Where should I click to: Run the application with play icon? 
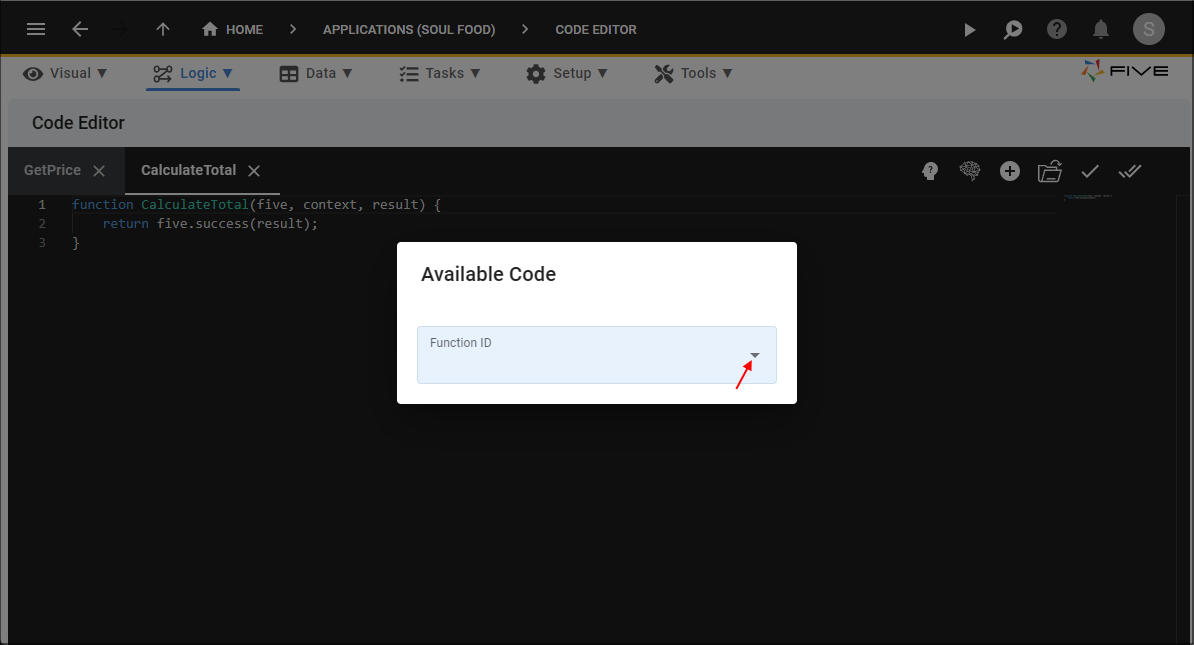tap(969, 30)
